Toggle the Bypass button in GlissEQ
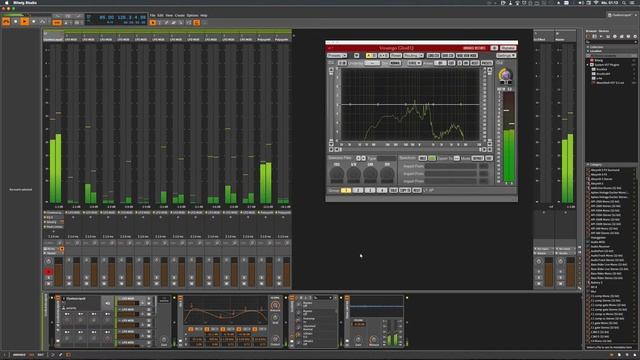640x360 pixels. 508,48
